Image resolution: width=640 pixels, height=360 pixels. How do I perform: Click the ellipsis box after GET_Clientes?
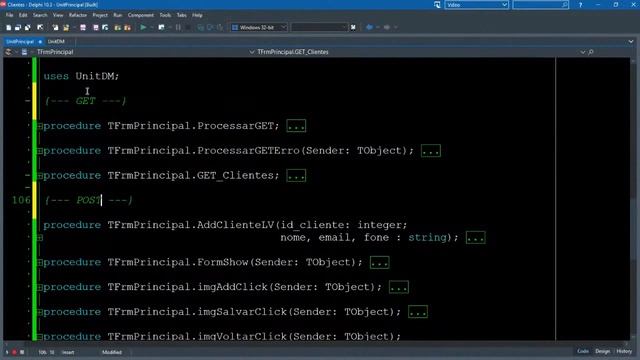[x=296, y=176]
